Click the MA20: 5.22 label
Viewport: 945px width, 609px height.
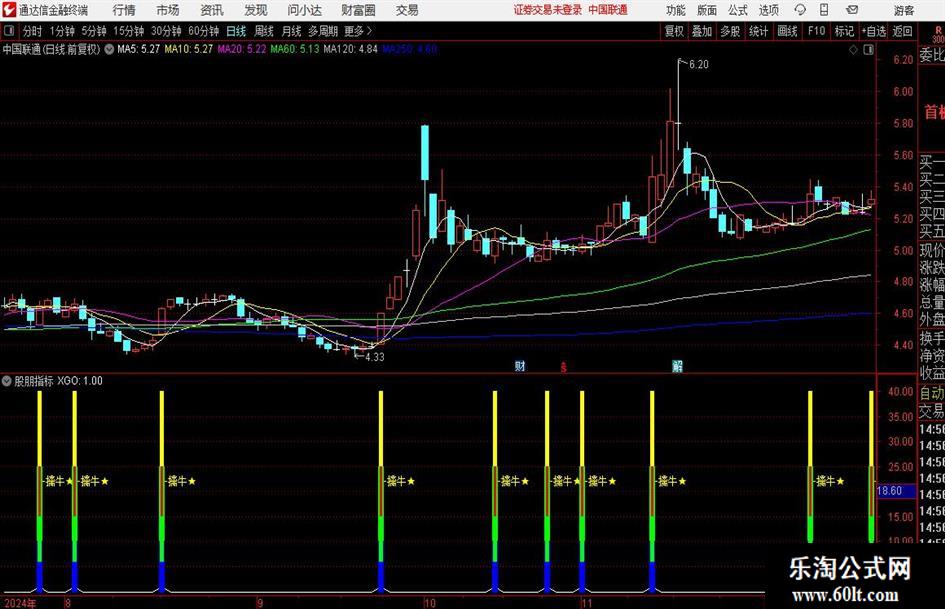(242, 49)
